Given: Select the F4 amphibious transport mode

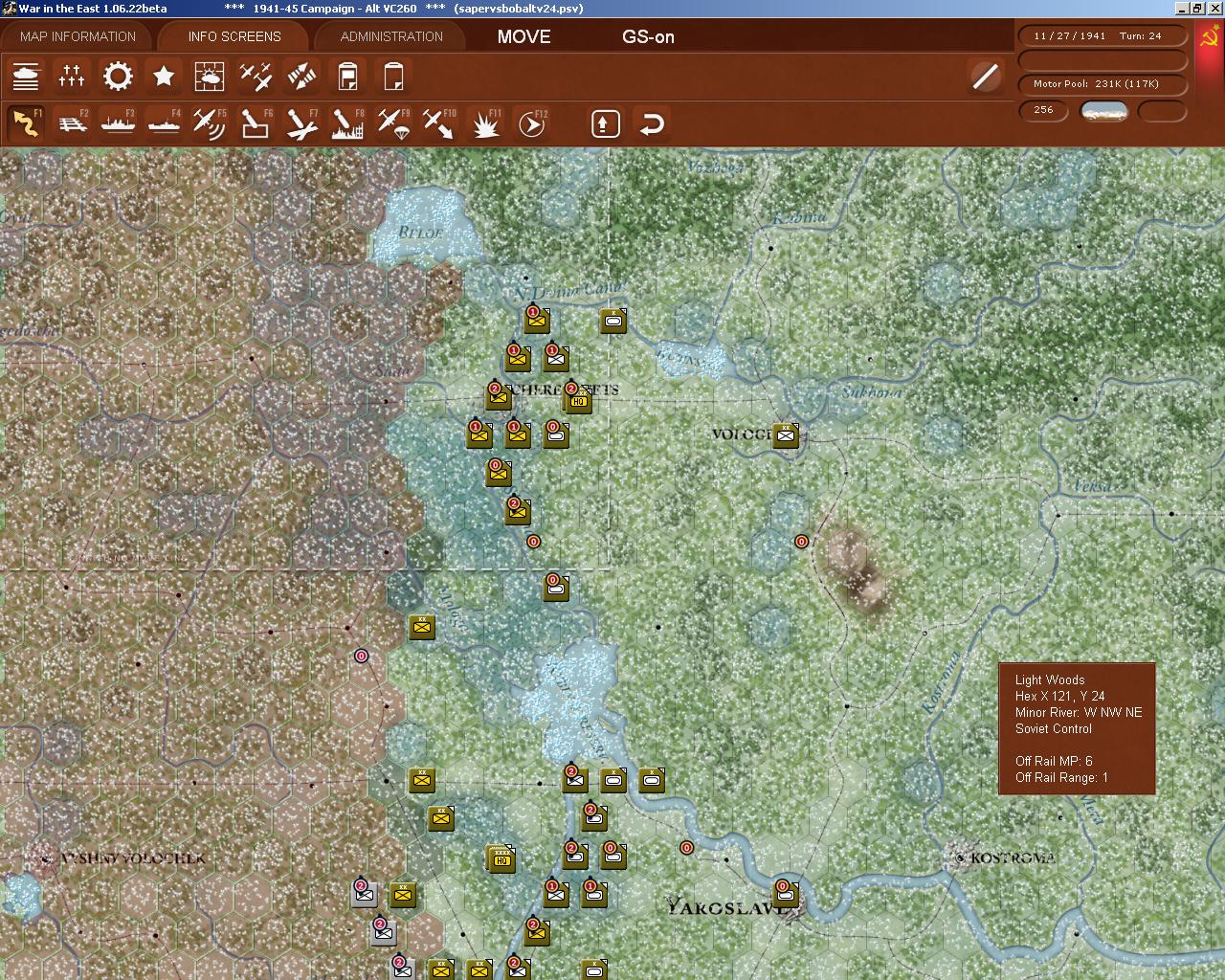Looking at the screenshot, I should [x=164, y=123].
